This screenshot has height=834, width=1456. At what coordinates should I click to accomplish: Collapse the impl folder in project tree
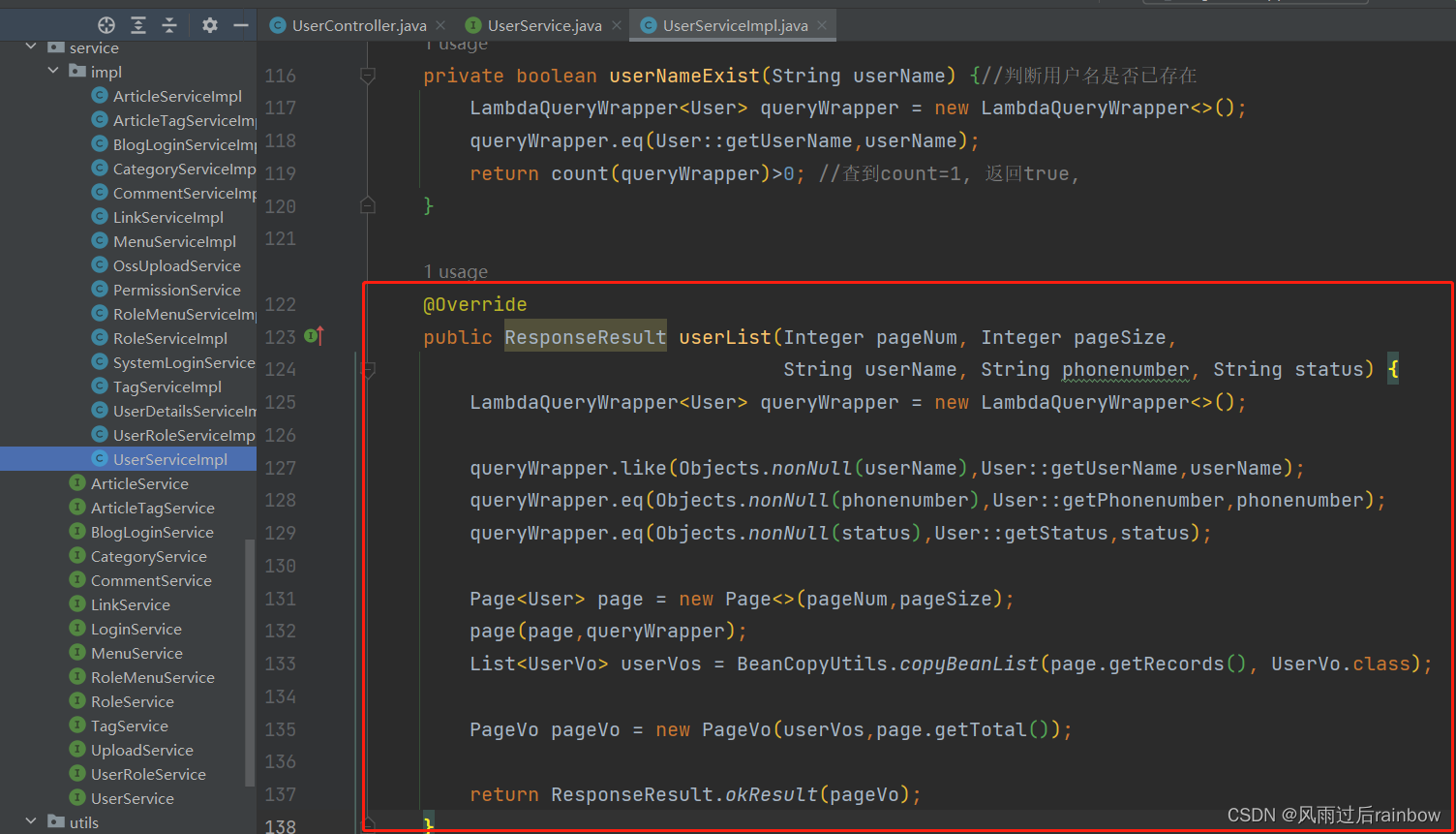(x=53, y=71)
